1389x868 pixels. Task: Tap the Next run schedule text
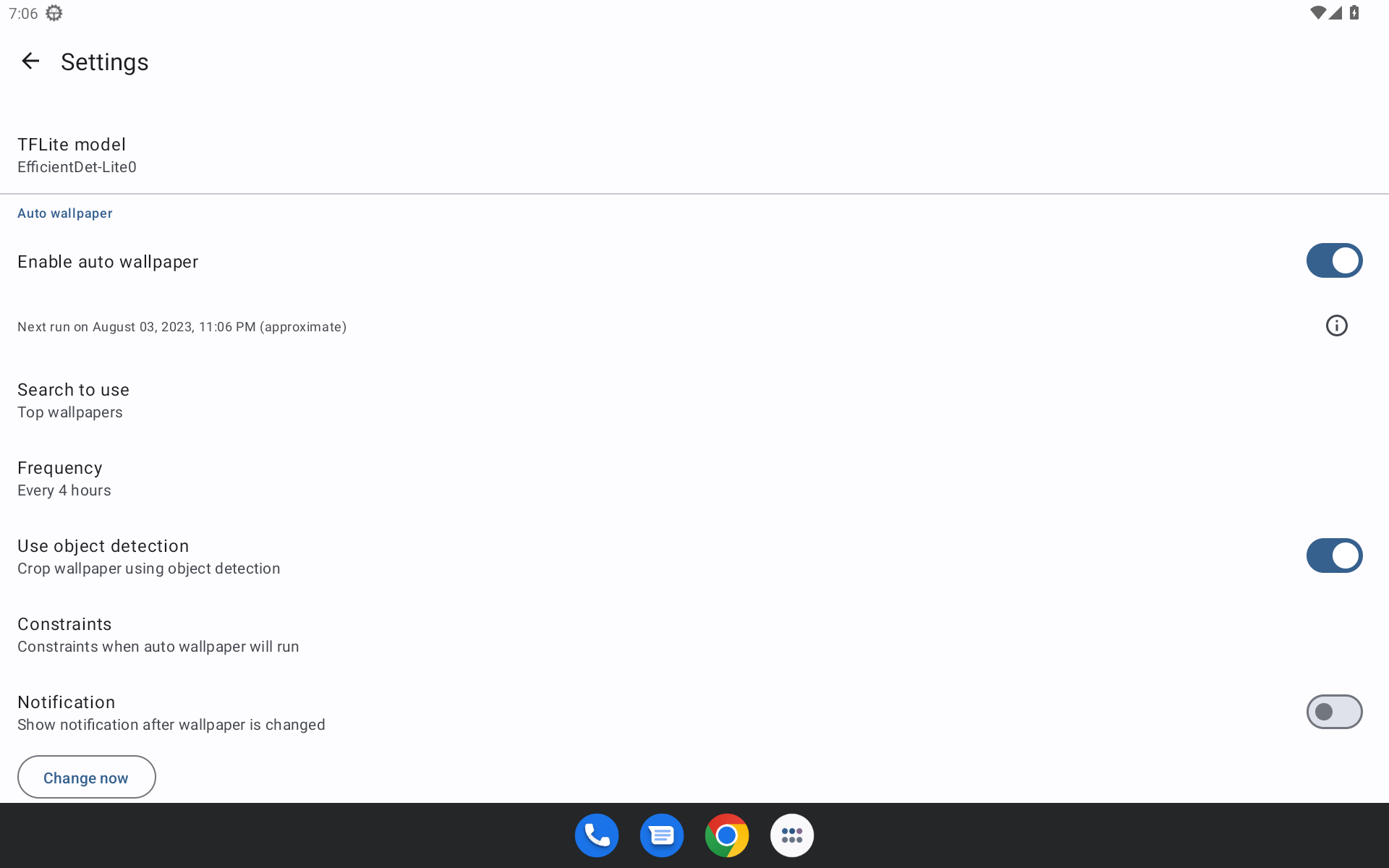coord(182,327)
